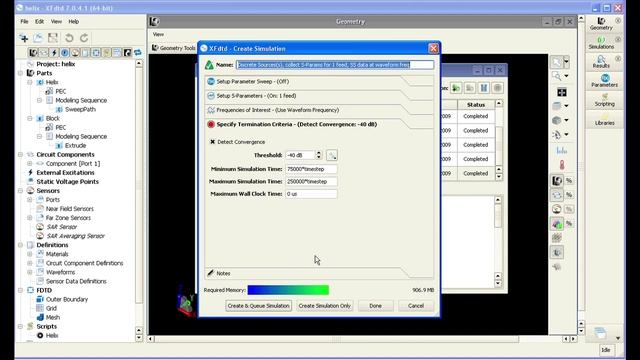
Task: Select Far Zone Sensors in project tree
Action: (x=68, y=218)
